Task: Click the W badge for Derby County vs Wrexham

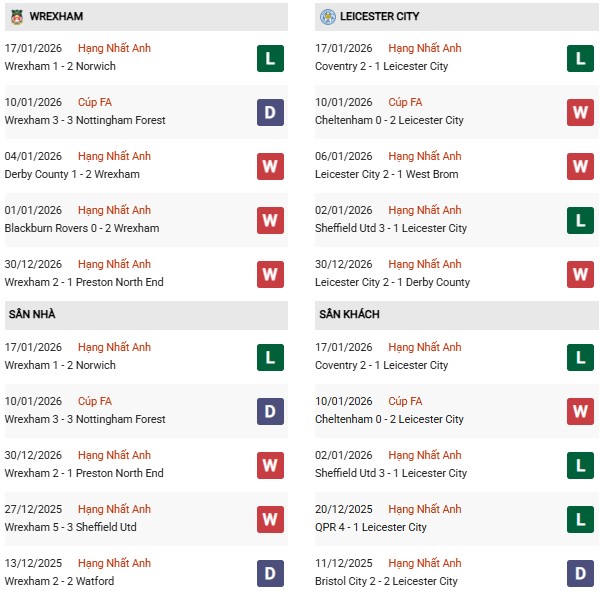Action: click(270, 166)
